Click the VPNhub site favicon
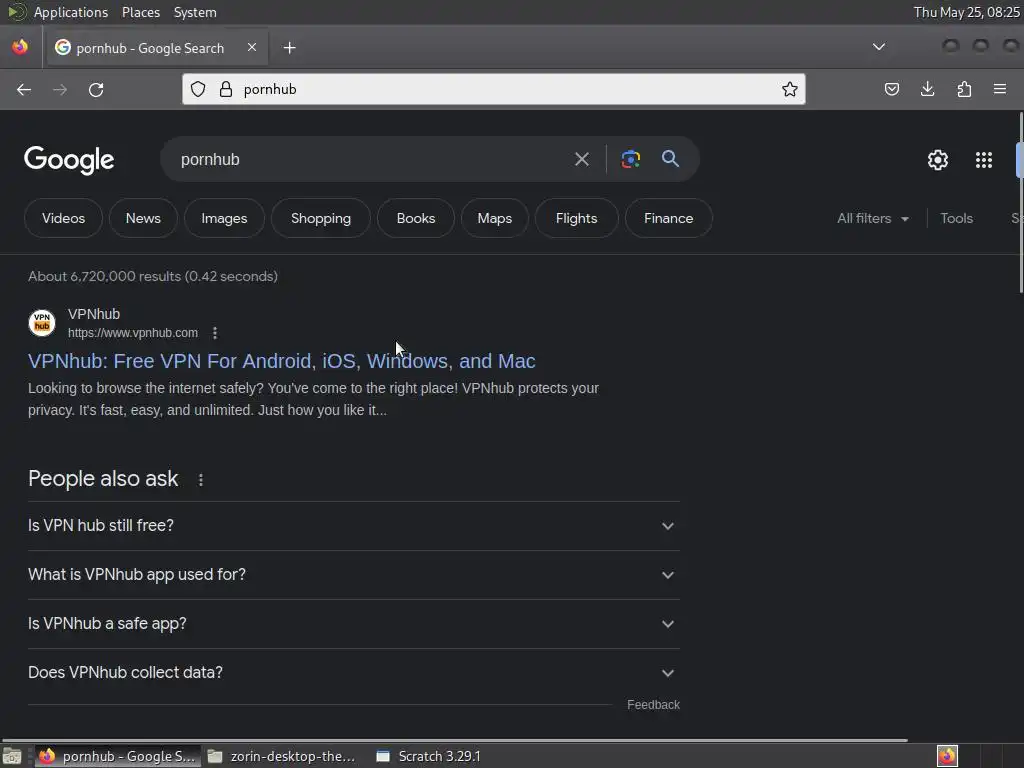 click(x=42, y=323)
